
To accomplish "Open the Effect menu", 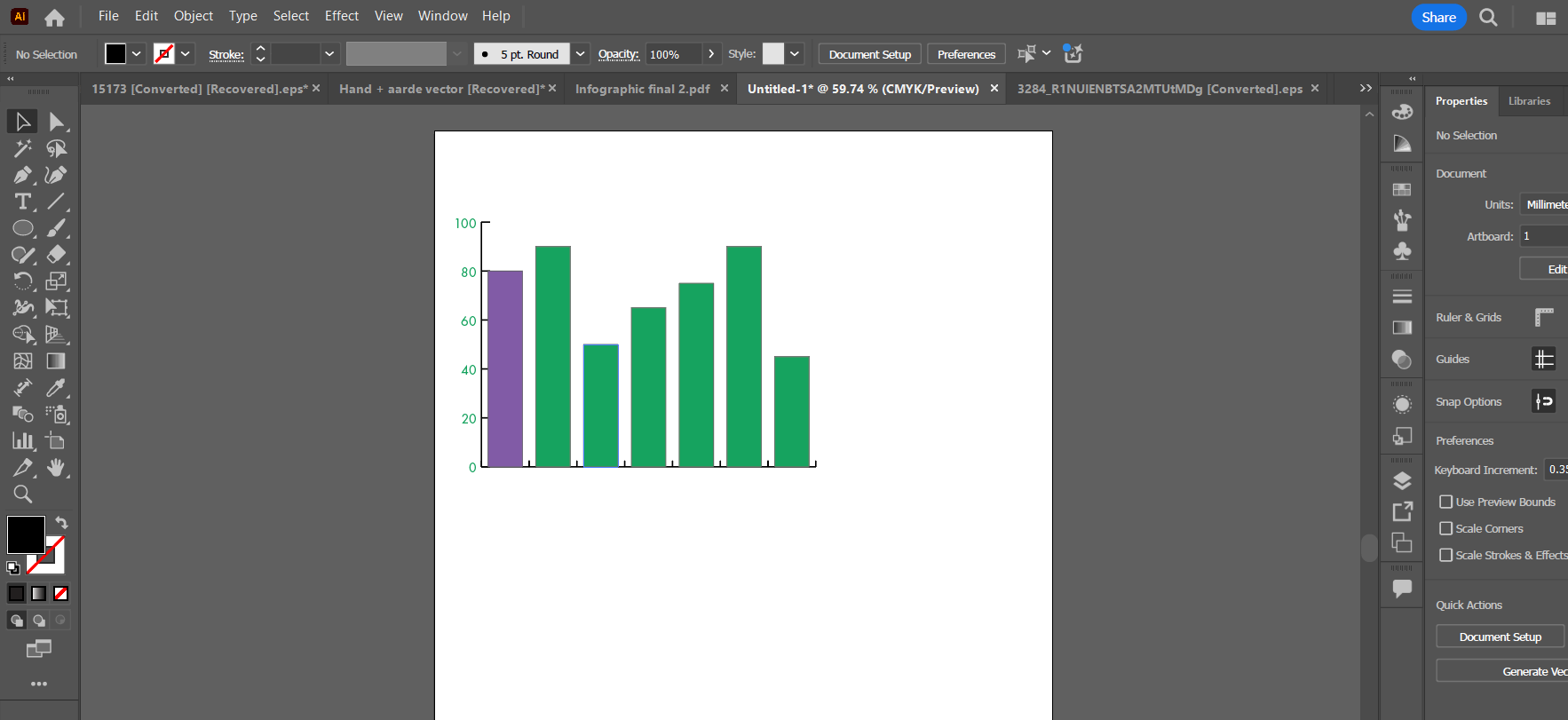I will coord(341,16).
